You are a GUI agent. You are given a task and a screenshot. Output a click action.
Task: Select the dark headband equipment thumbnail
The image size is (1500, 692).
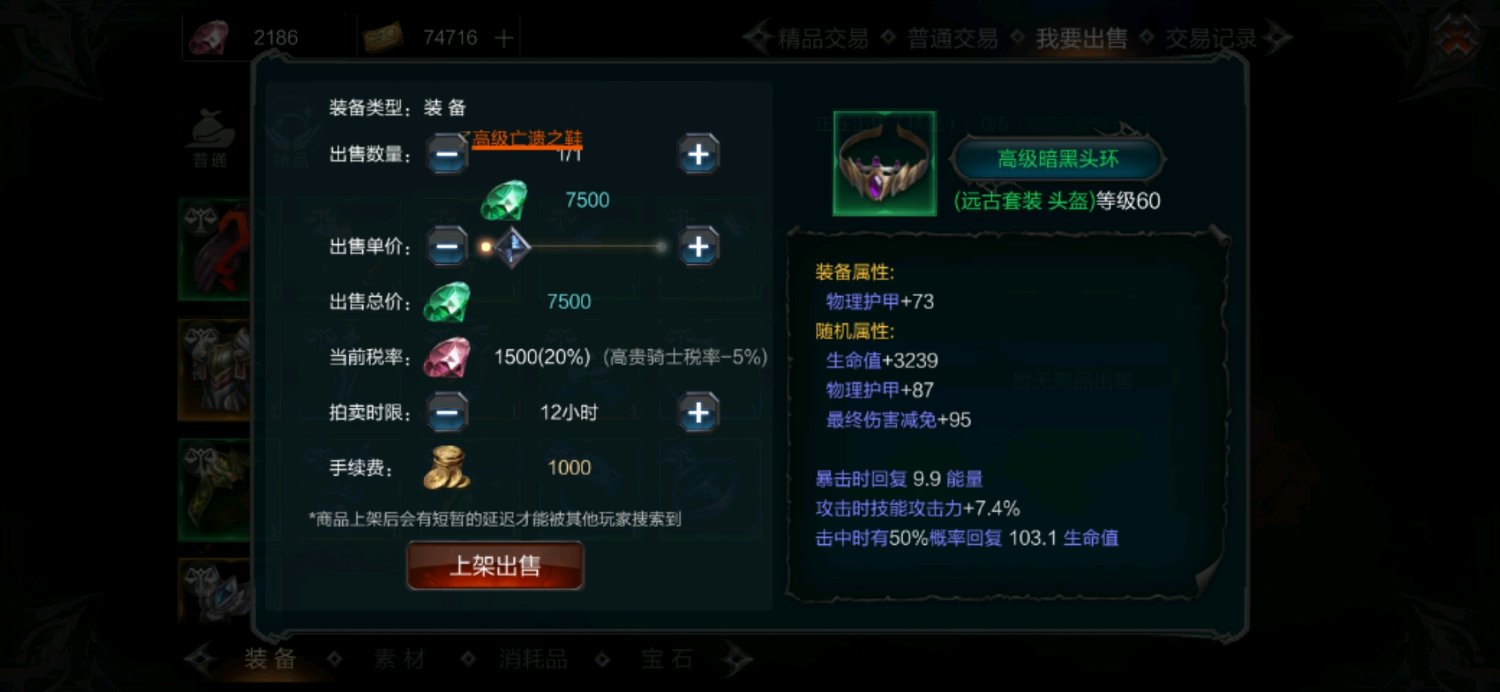click(x=870, y=163)
